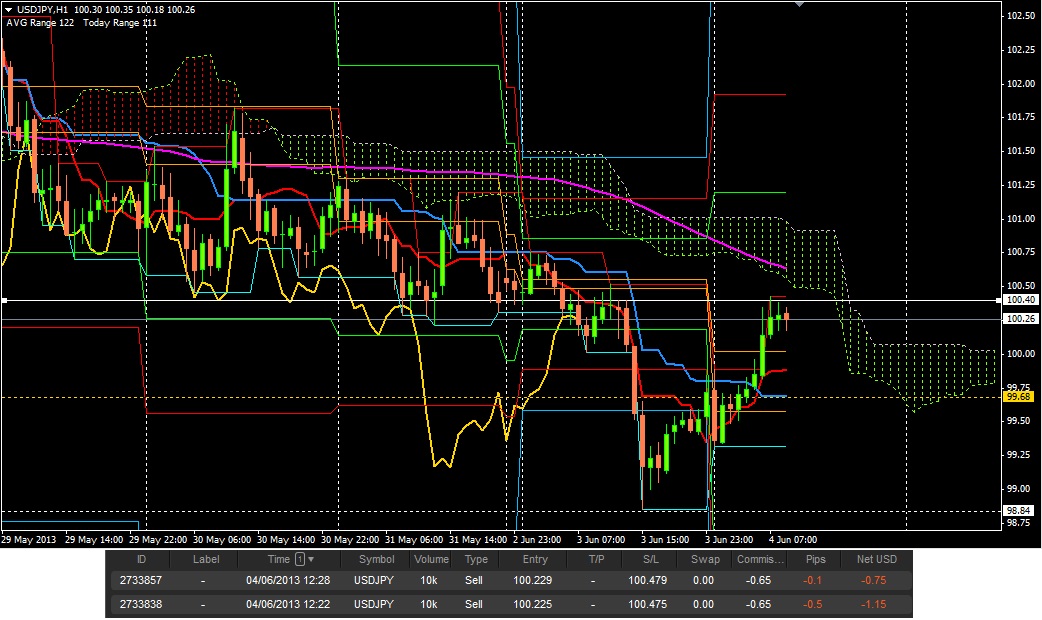Click the sort order badge in Time header

coord(300,560)
